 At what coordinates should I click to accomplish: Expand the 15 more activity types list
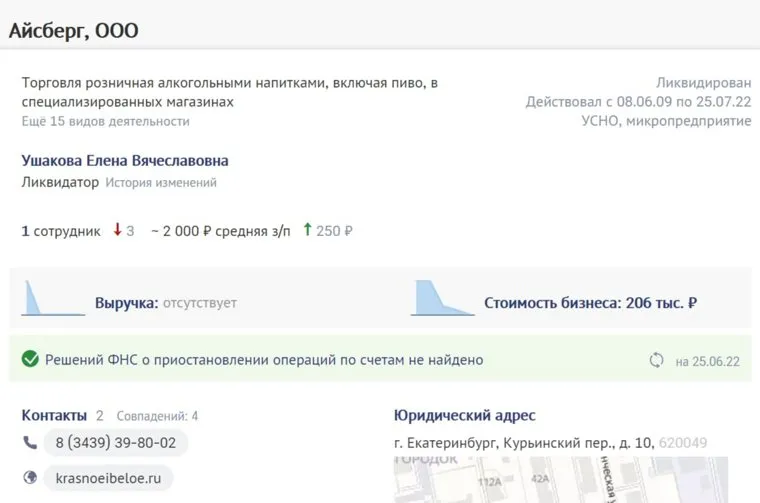point(105,121)
